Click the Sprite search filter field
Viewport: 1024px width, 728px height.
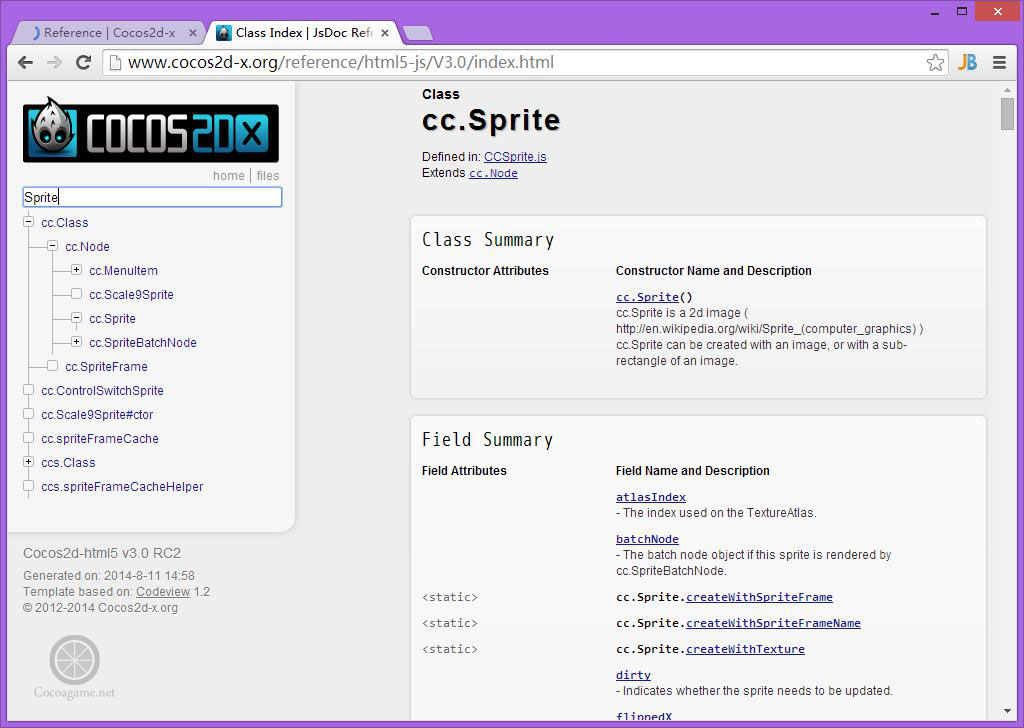point(152,197)
